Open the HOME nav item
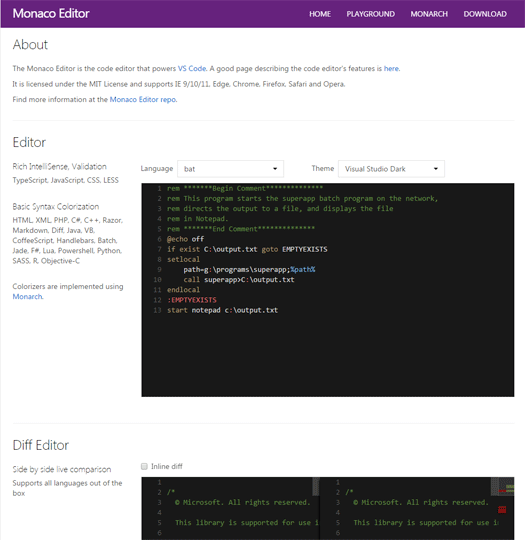The height and width of the screenshot is (540, 525). coord(320,14)
